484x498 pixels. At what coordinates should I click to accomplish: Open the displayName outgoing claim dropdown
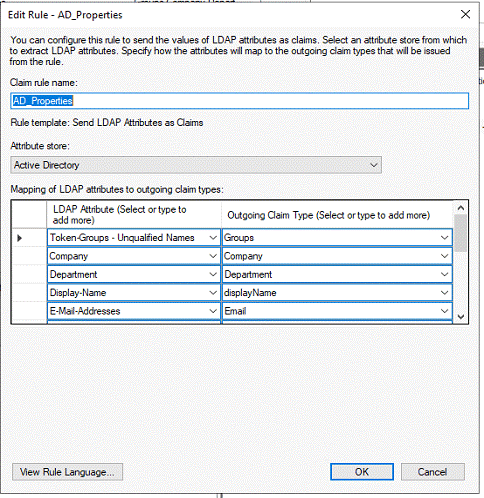pyautogui.click(x=444, y=293)
